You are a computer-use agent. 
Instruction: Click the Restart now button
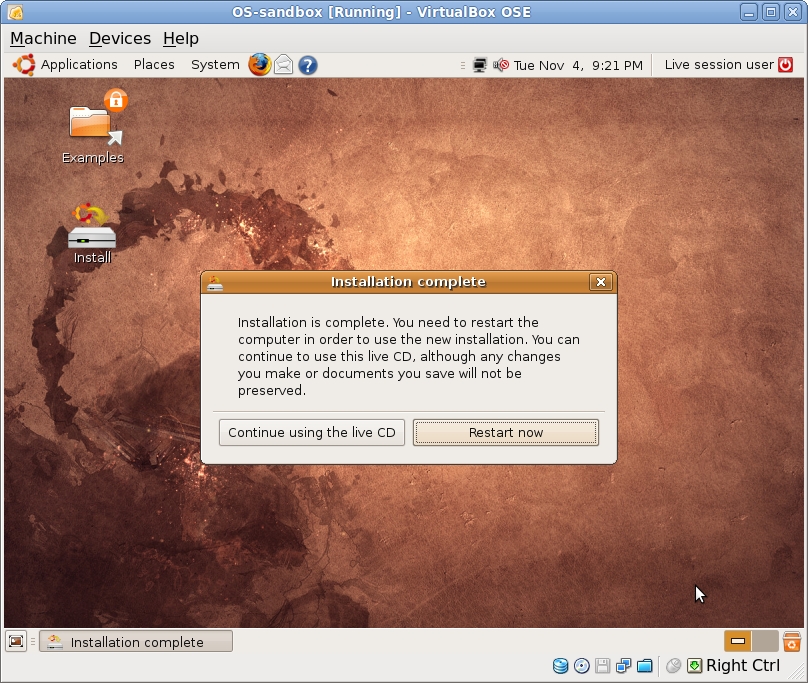point(506,432)
